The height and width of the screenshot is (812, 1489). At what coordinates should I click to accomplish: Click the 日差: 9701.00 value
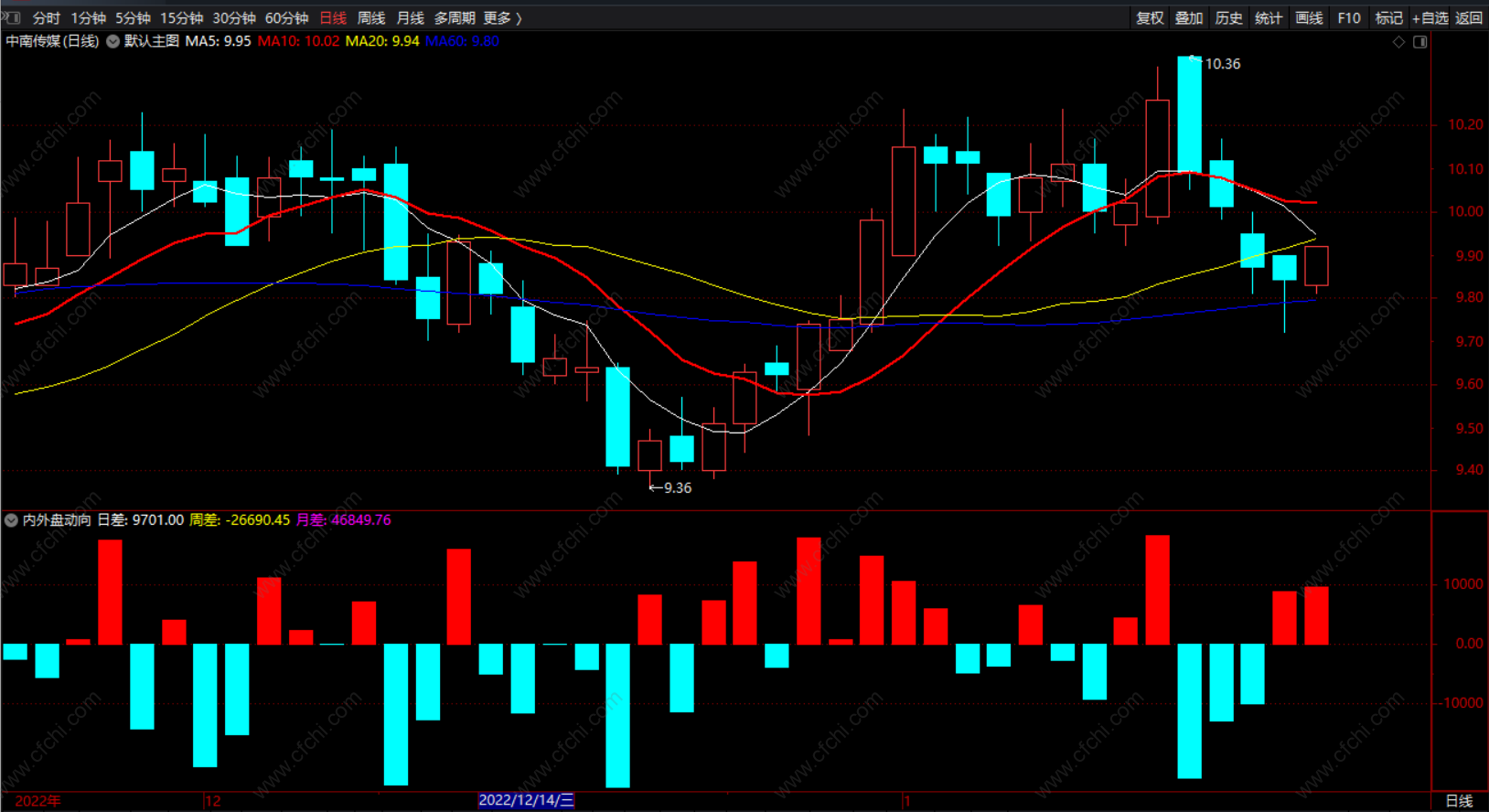[x=141, y=520]
